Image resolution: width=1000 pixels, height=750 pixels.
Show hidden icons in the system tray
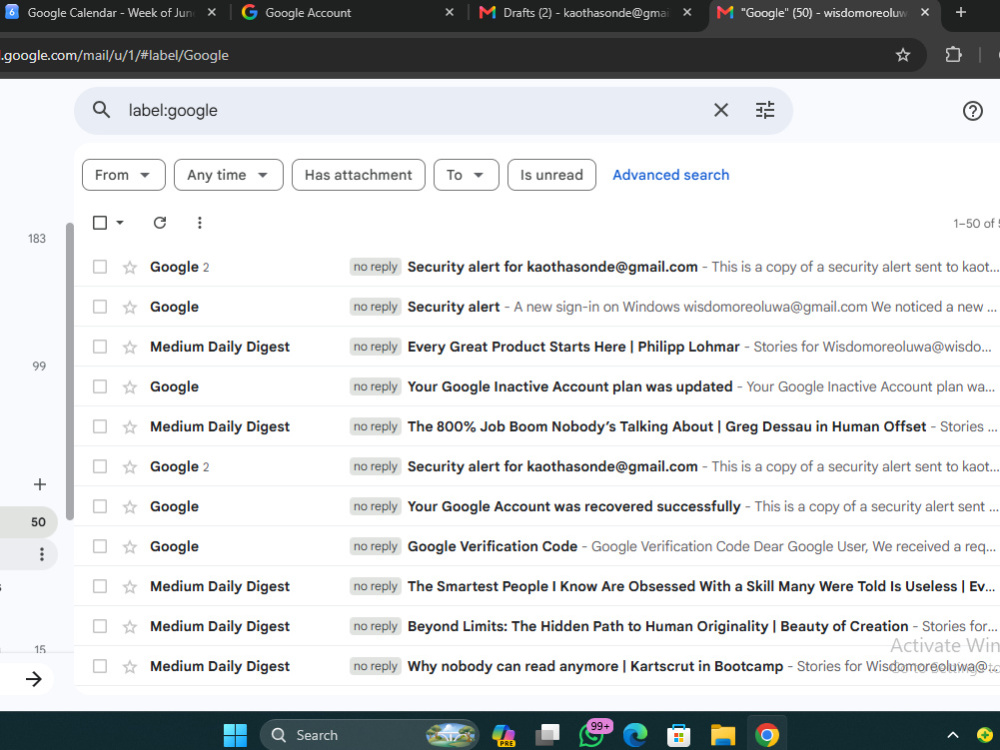tap(953, 735)
